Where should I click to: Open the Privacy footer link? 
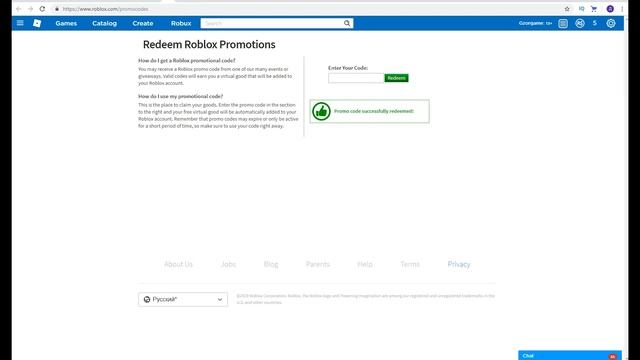pyautogui.click(x=459, y=264)
